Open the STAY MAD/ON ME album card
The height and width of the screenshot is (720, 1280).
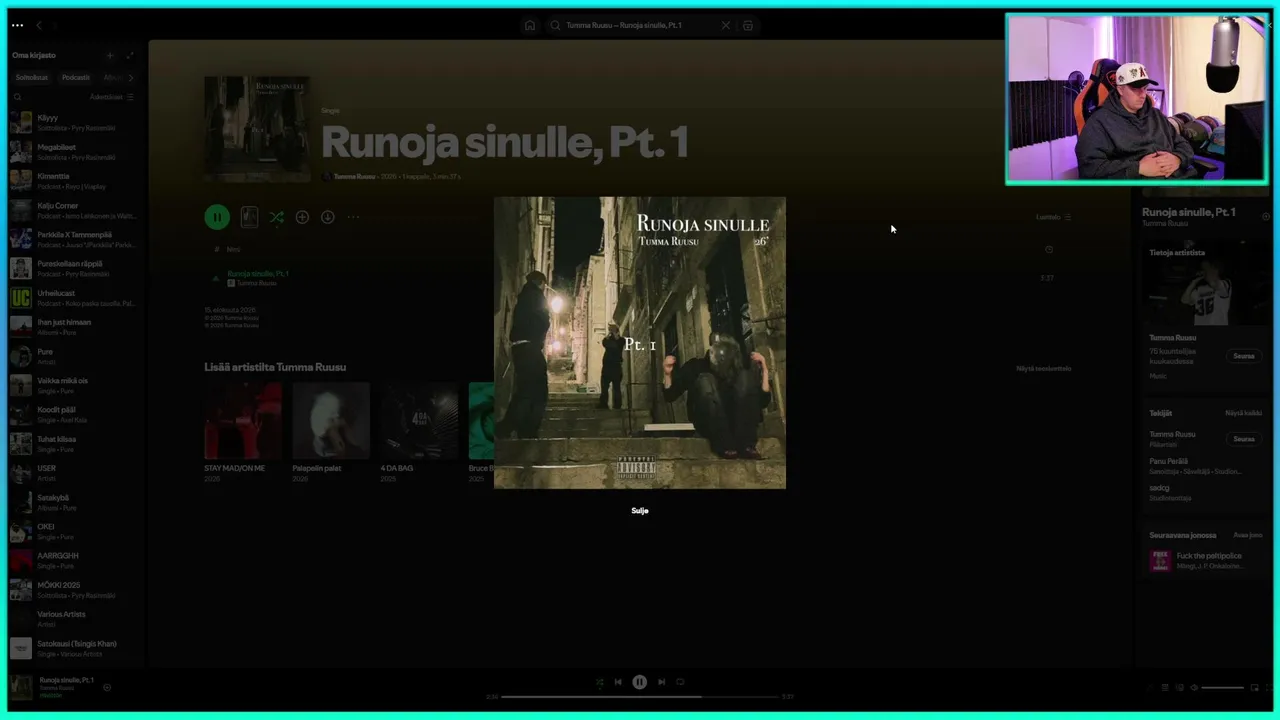click(x=243, y=433)
